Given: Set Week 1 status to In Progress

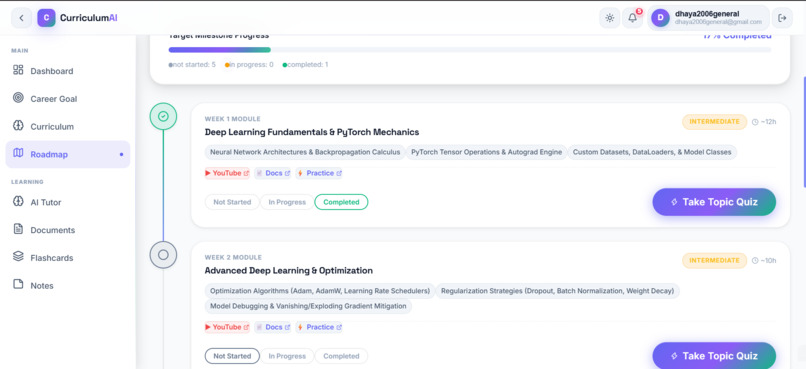Looking at the screenshot, I should pyautogui.click(x=287, y=202).
